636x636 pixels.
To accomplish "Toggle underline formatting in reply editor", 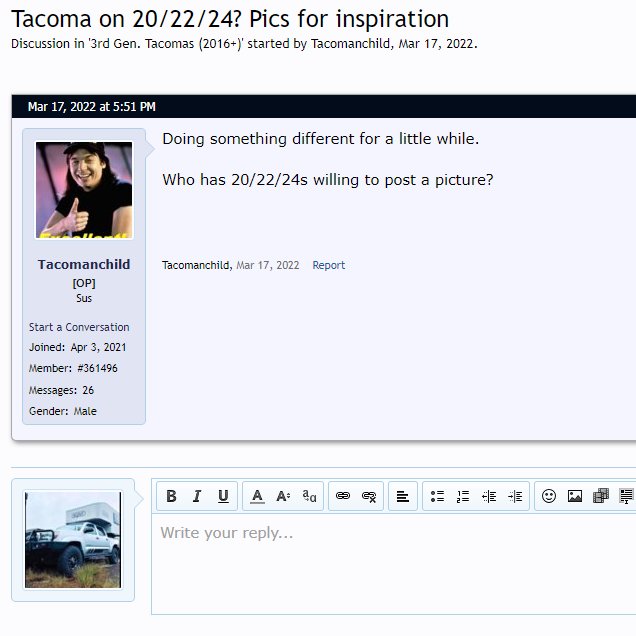I will pyautogui.click(x=223, y=496).
